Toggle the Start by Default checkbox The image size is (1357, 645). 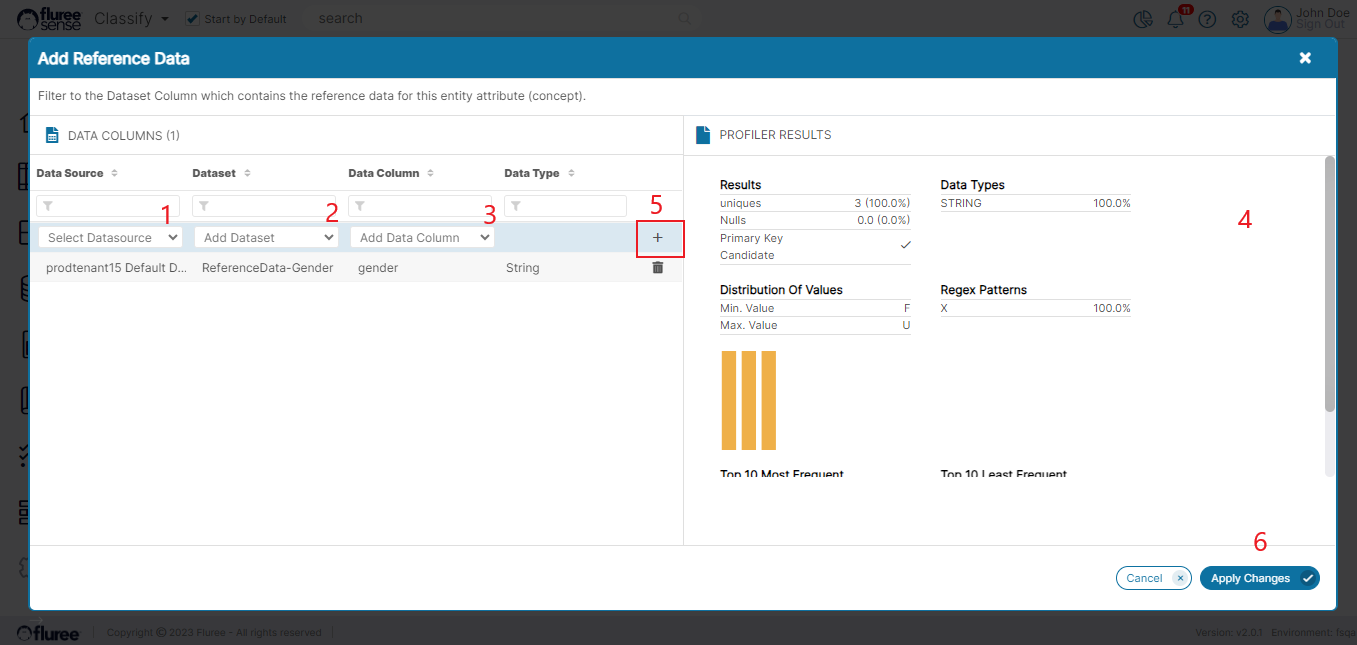click(x=193, y=19)
